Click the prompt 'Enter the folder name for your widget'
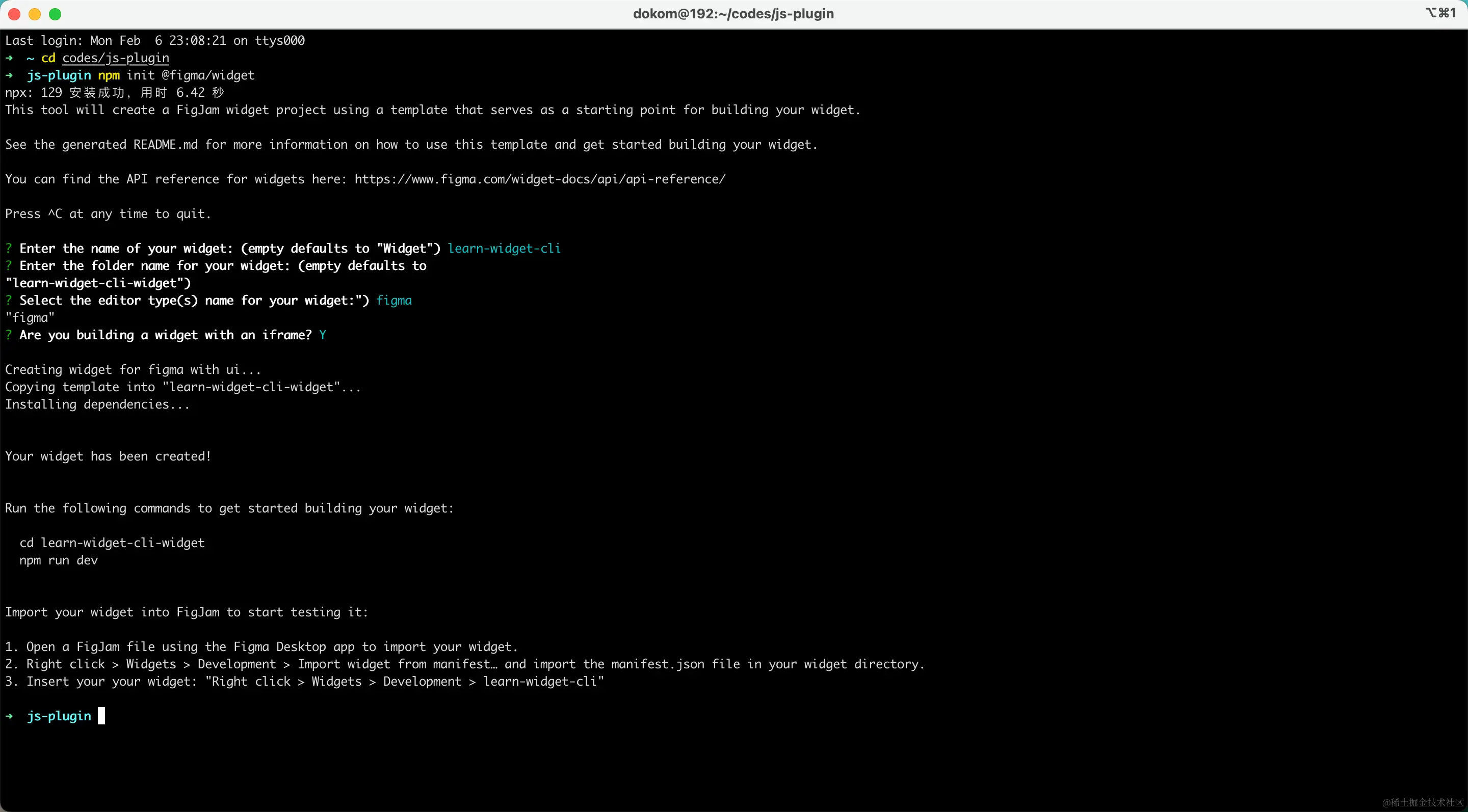Screen dimensions: 1468x812 coord(223,266)
